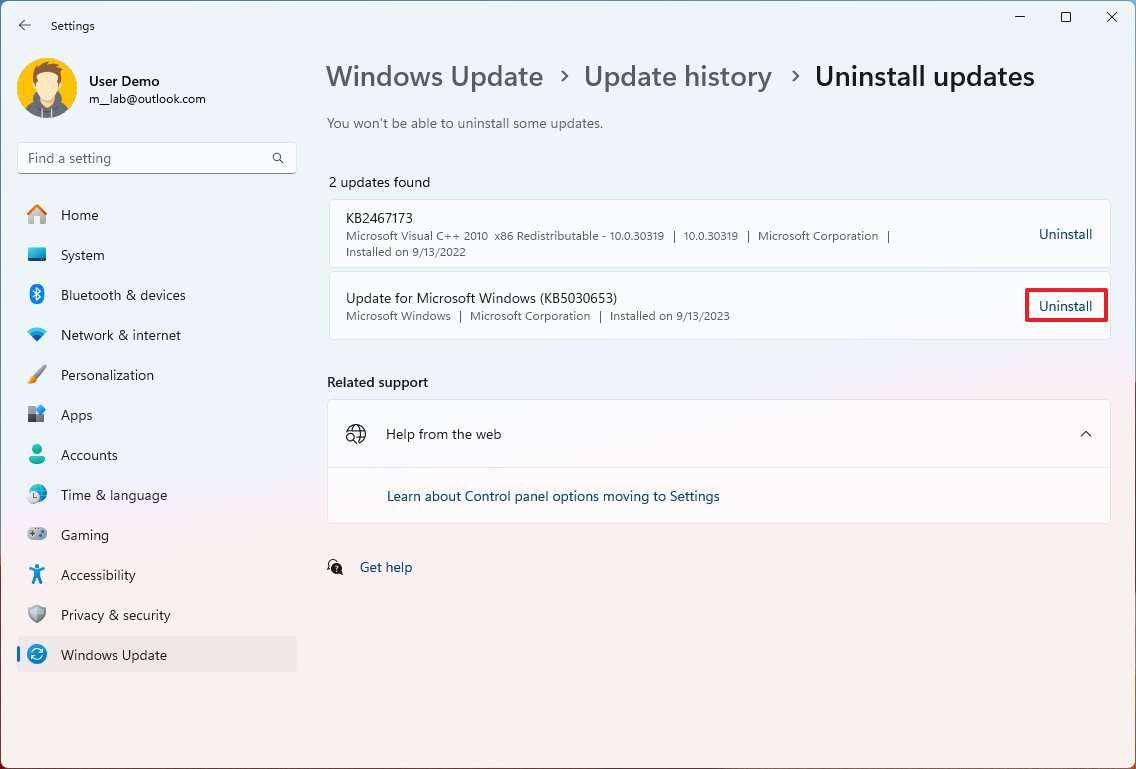Uninstall the KB5030653 update
The width and height of the screenshot is (1136, 769).
coord(1065,305)
